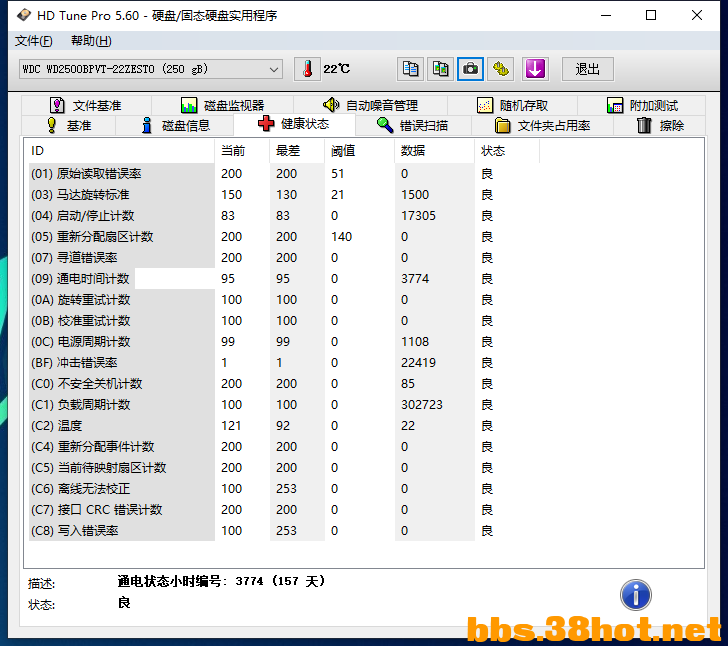This screenshot has width=728, height=646.
Task: Switch to the 磁盘监视器 tab
Action: 222,105
